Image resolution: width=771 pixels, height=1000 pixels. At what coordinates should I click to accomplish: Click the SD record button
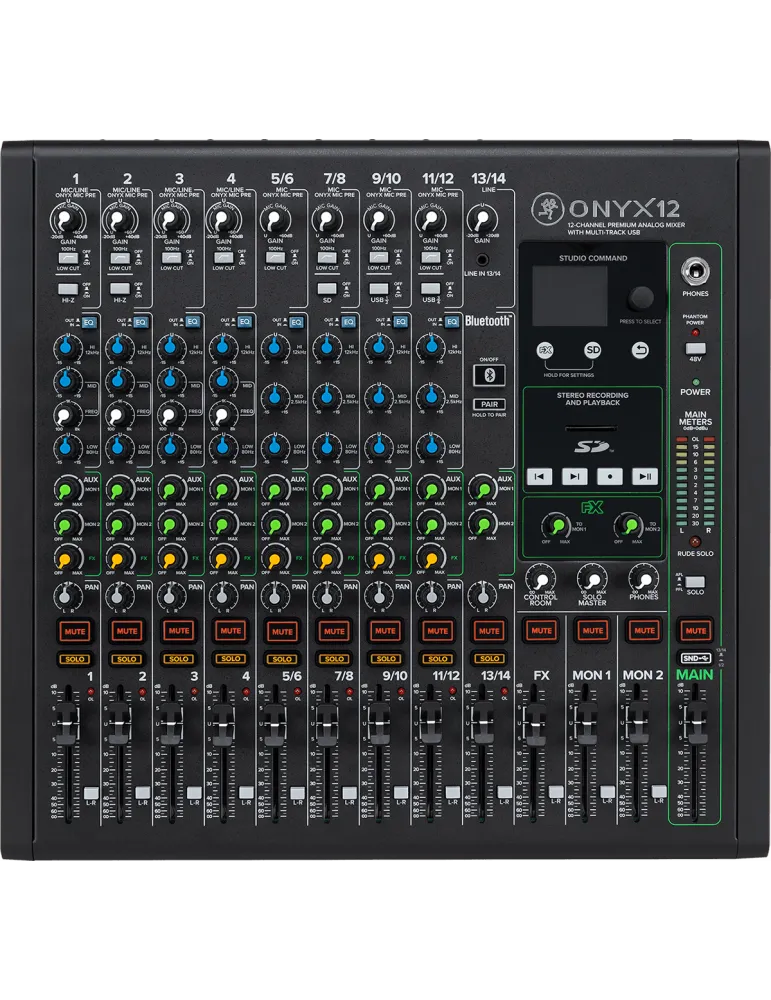610,476
